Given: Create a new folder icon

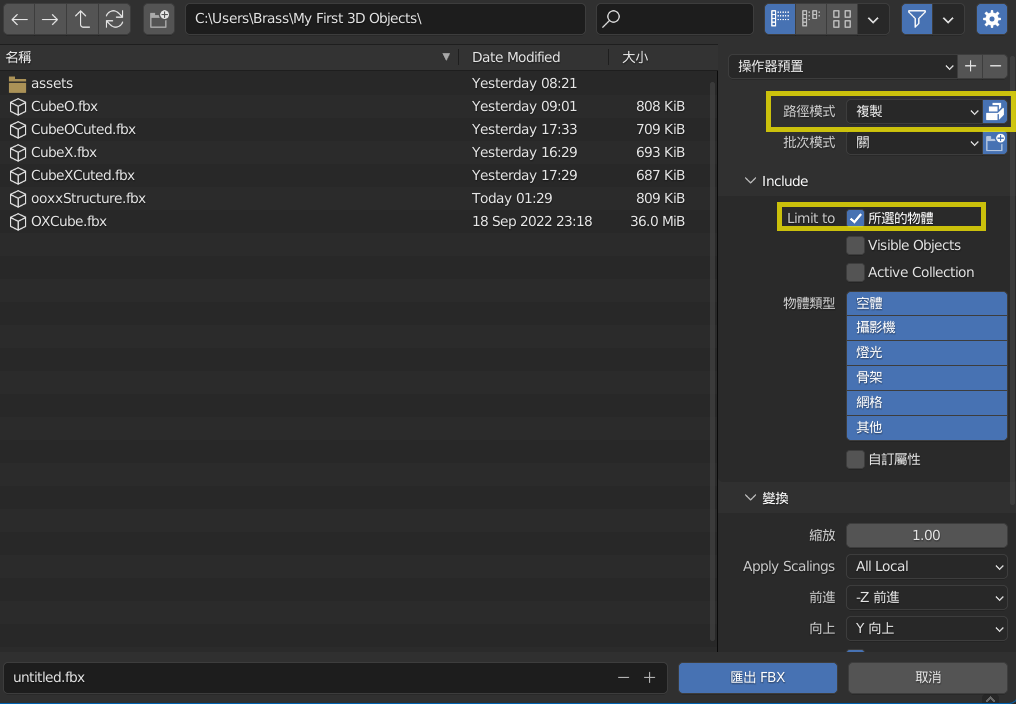Looking at the screenshot, I should pos(158,19).
